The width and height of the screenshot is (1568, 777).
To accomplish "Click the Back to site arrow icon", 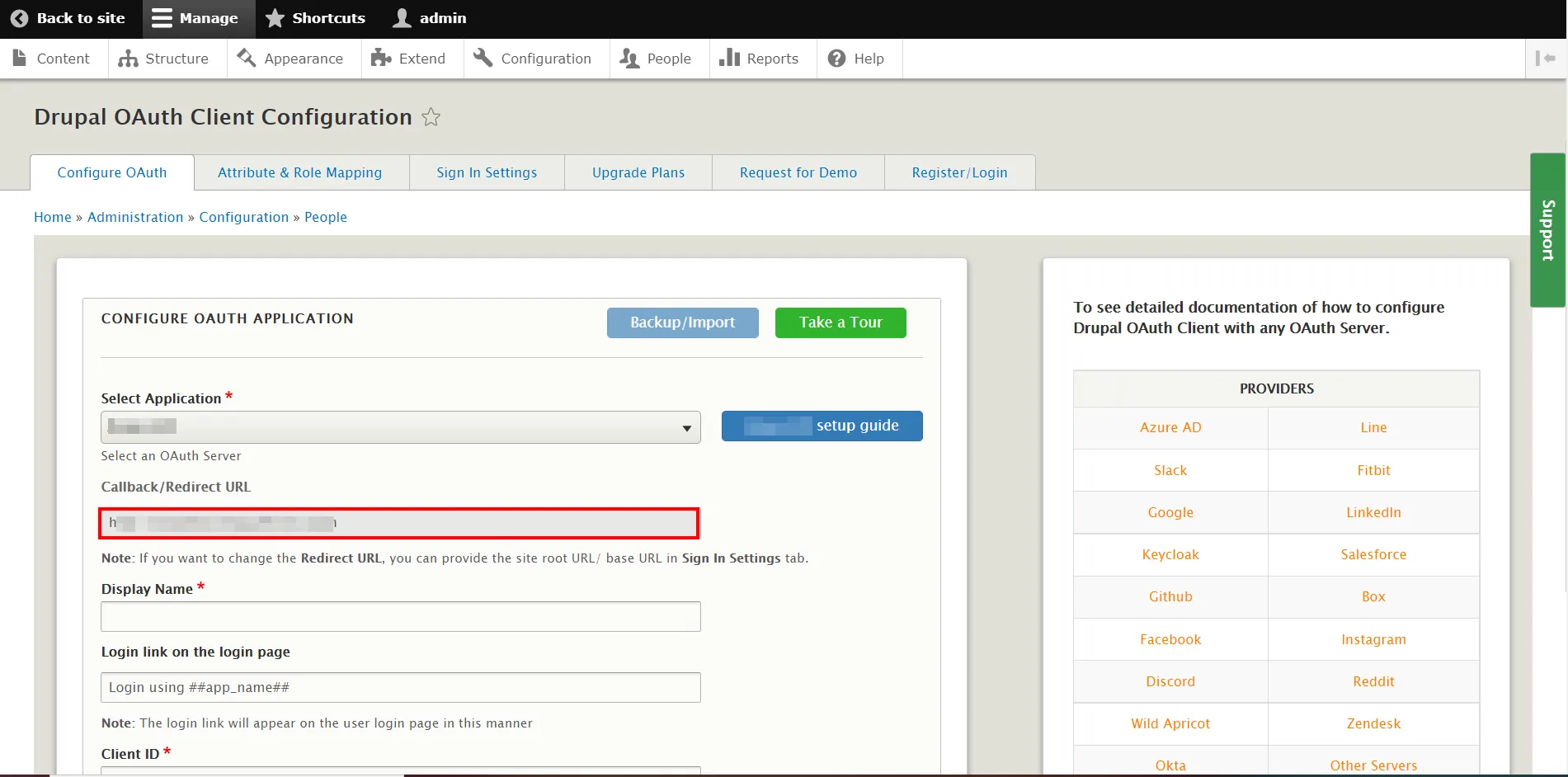I will point(20,18).
